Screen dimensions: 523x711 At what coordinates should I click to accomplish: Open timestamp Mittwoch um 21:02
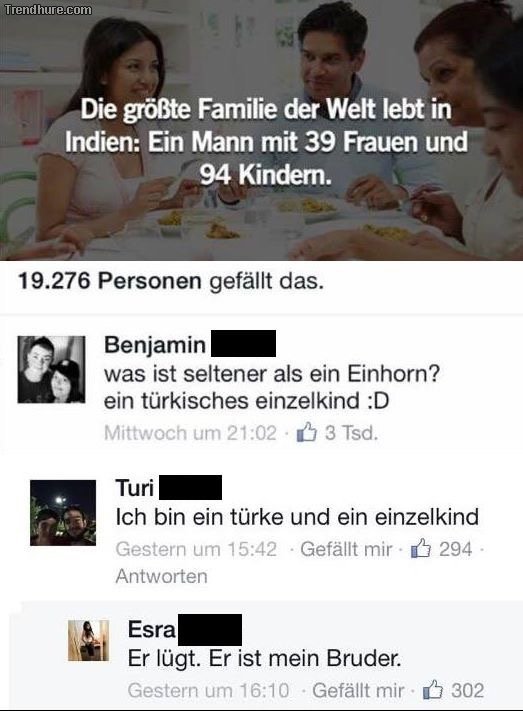tap(190, 433)
